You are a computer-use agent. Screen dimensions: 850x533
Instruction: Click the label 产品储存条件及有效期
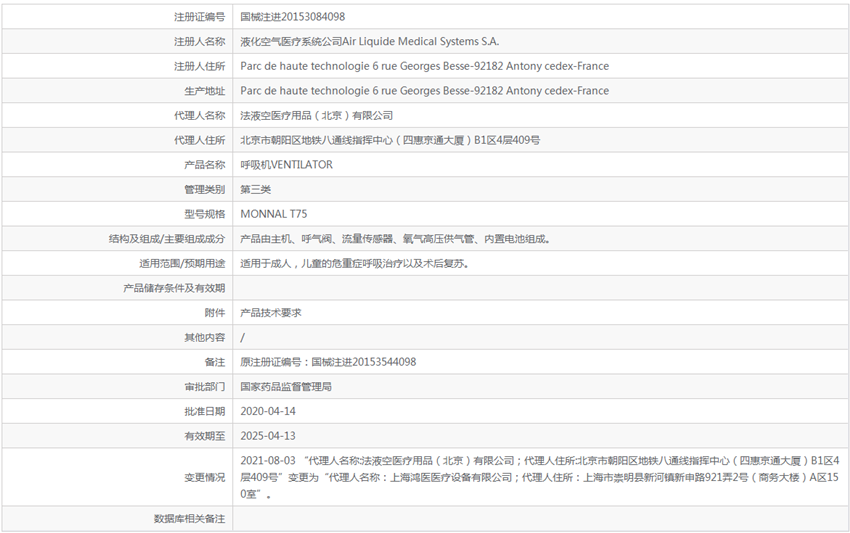click(x=173, y=288)
